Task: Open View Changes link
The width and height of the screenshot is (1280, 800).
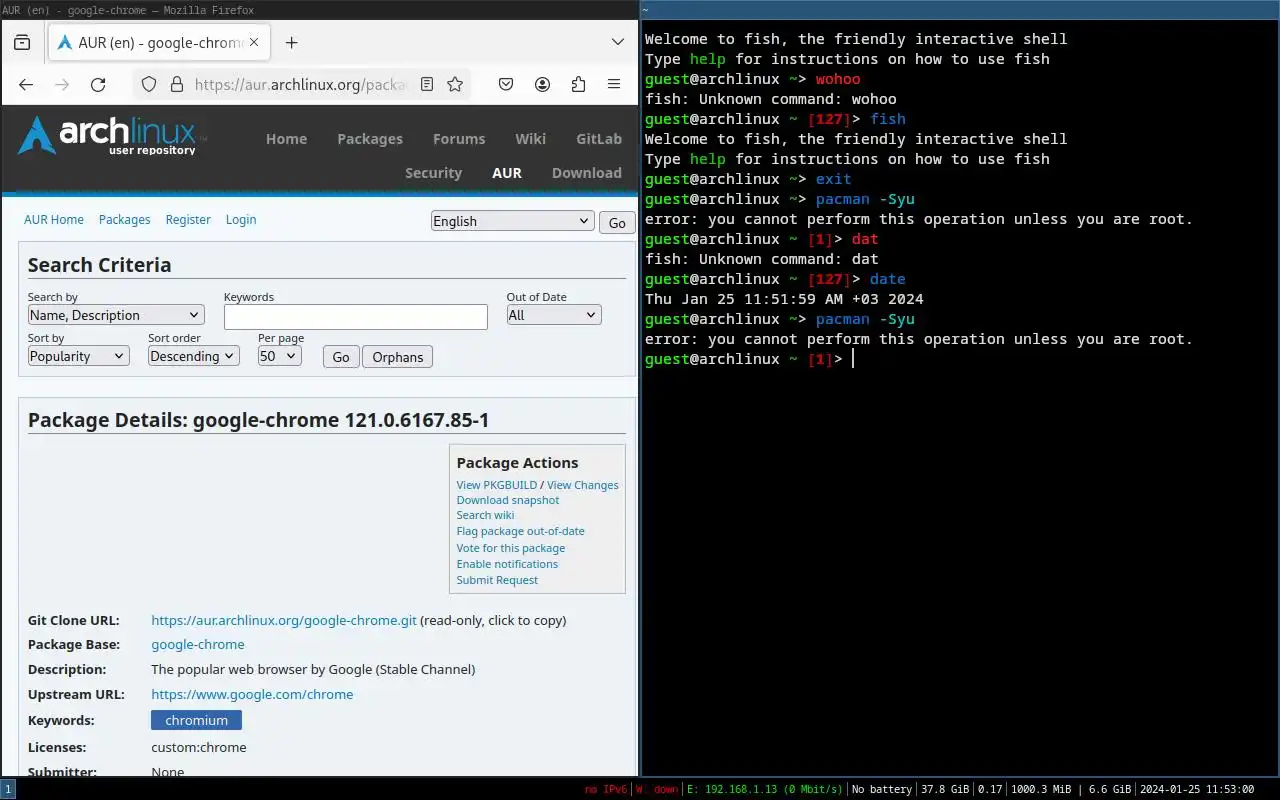Action: (x=583, y=485)
